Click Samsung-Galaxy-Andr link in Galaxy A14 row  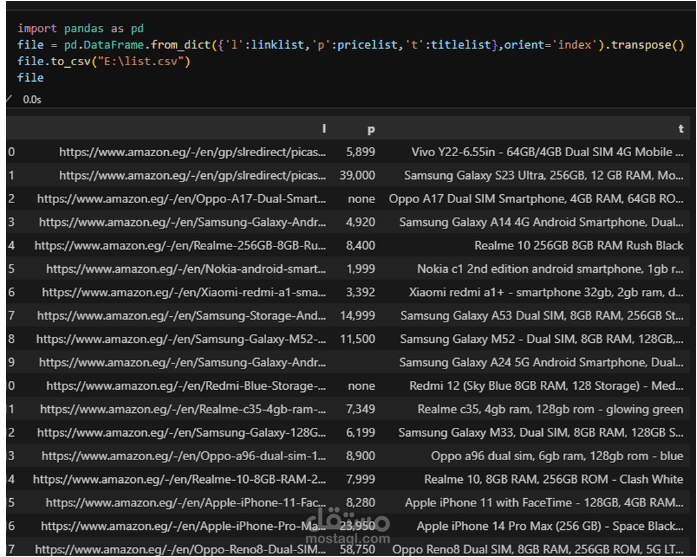(182, 222)
